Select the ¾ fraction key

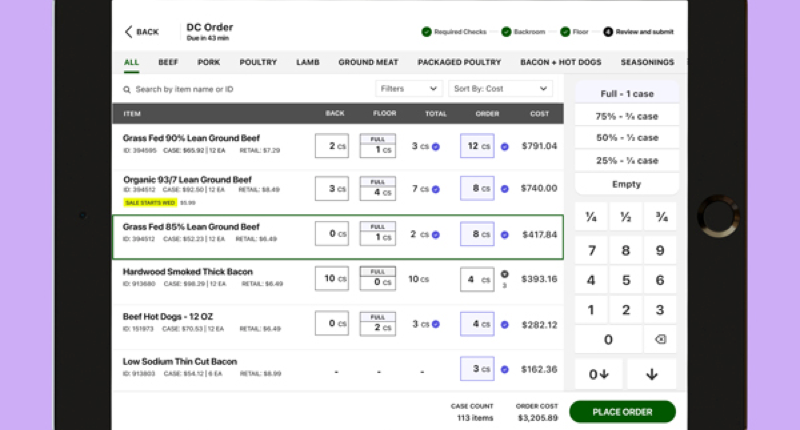click(661, 217)
